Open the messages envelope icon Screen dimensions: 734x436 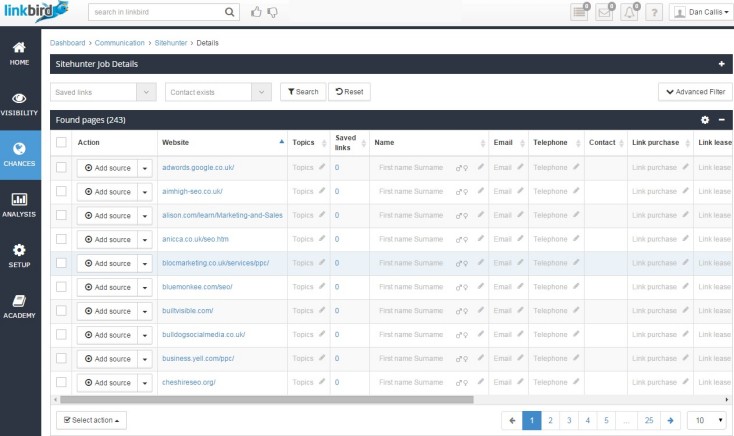(x=604, y=12)
